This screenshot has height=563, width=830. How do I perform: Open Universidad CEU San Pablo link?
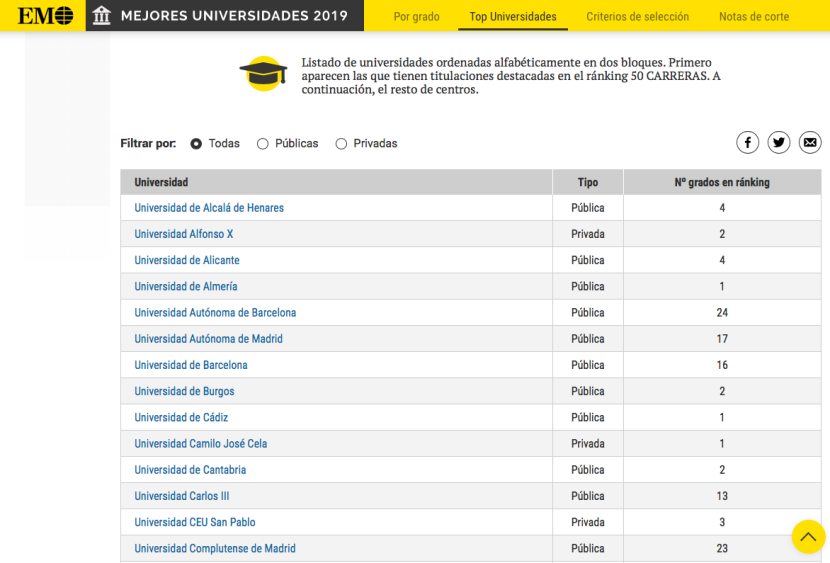click(195, 522)
